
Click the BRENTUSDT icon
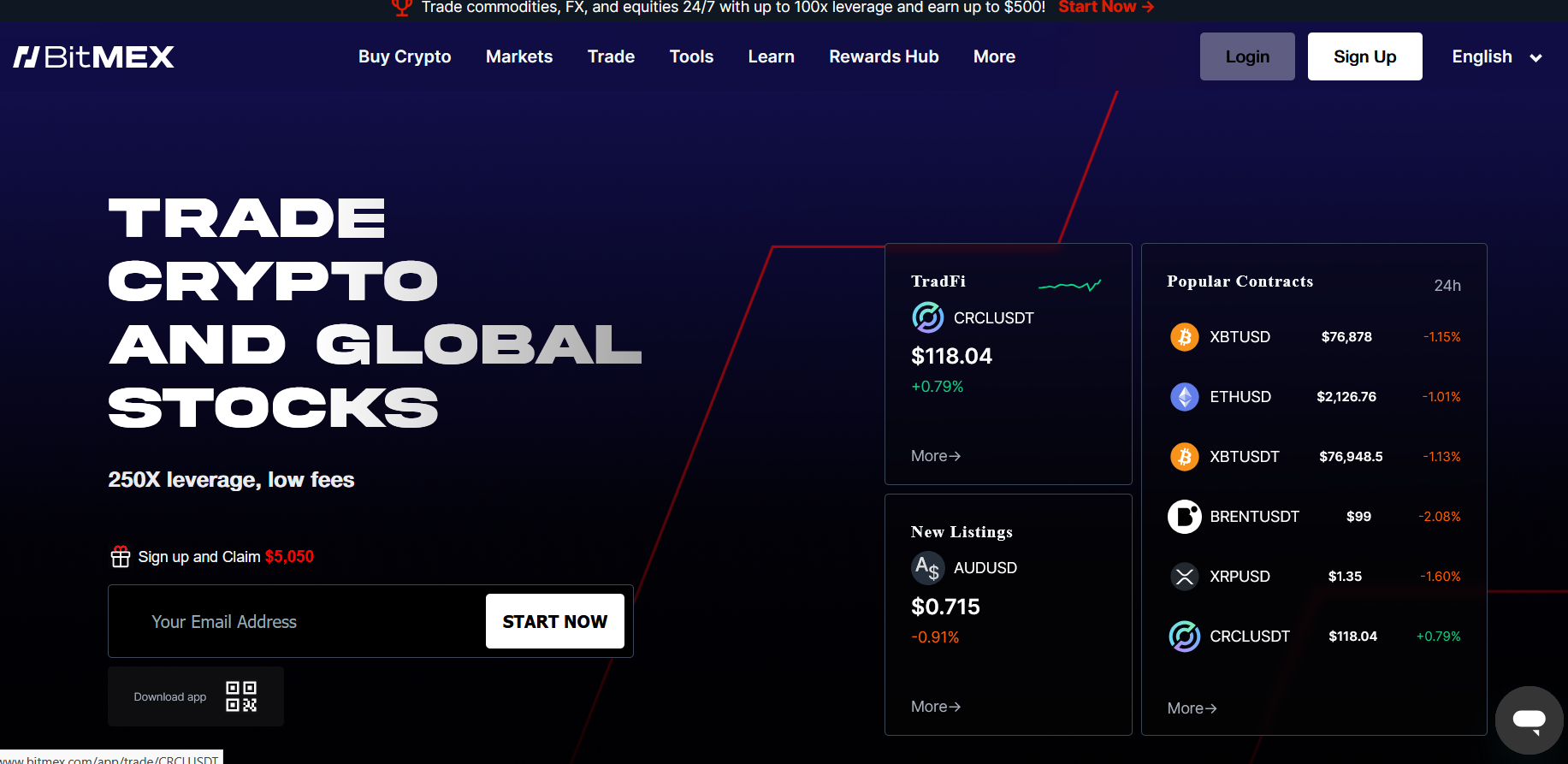click(x=1185, y=517)
